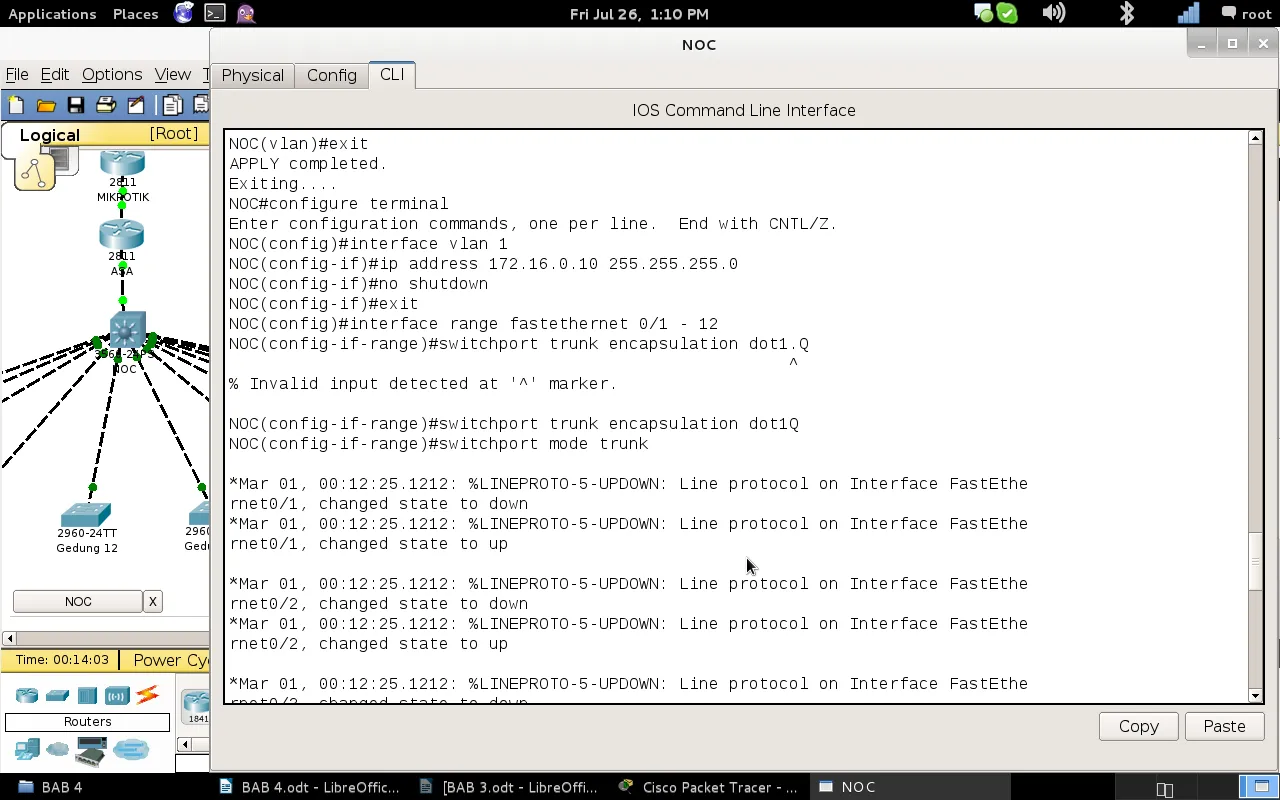Open the Bluetooth tray icon
1280x800 pixels.
tap(1127, 13)
